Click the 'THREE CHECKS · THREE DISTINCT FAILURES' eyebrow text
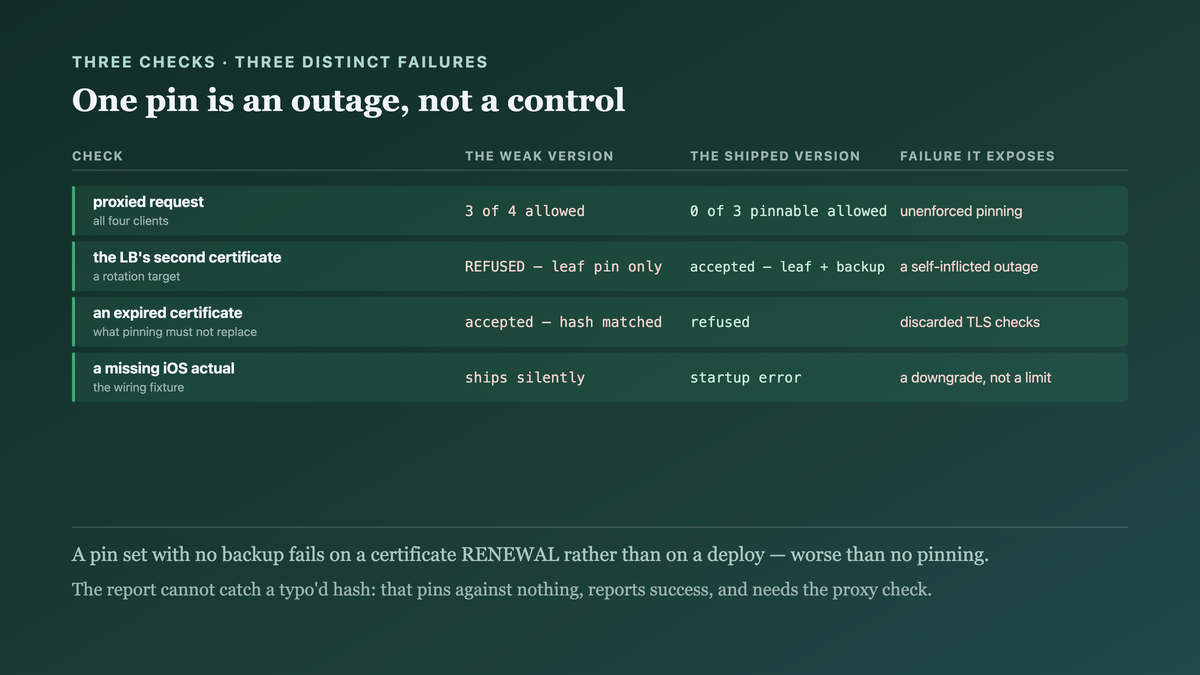The height and width of the screenshot is (675, 1200). click(x=280, y=62)
